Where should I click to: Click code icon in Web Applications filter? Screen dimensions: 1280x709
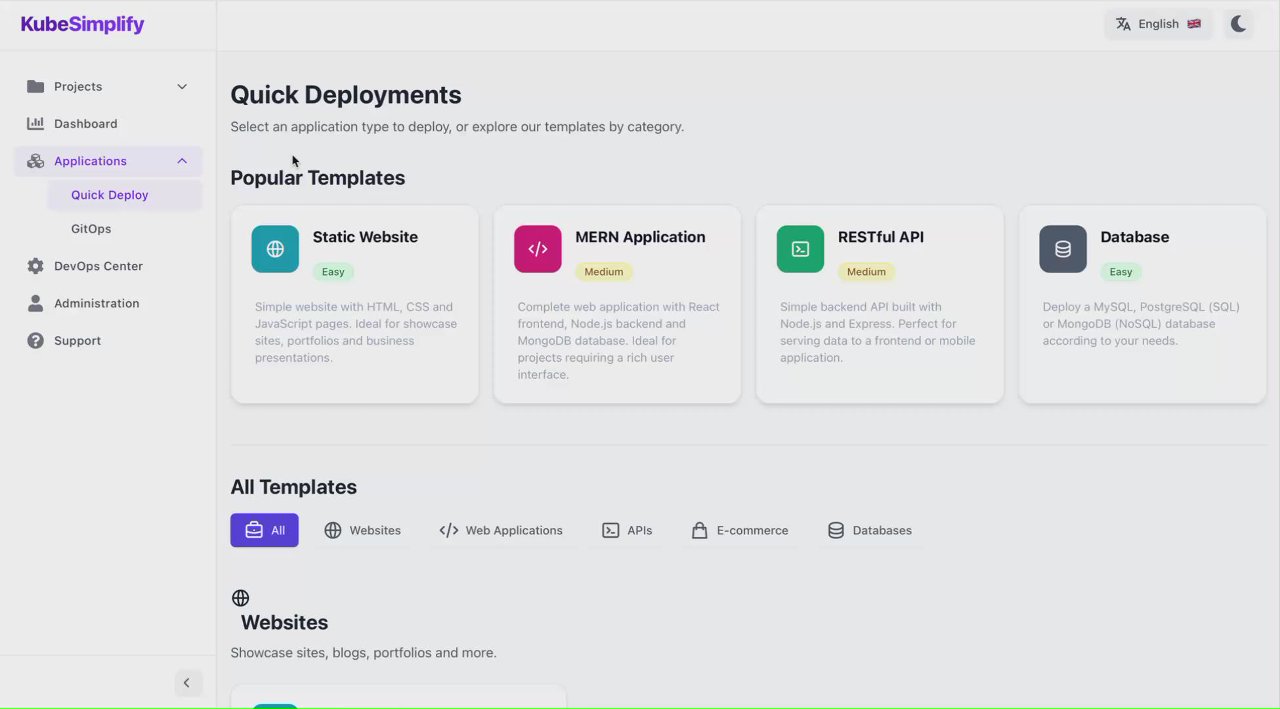449,530
